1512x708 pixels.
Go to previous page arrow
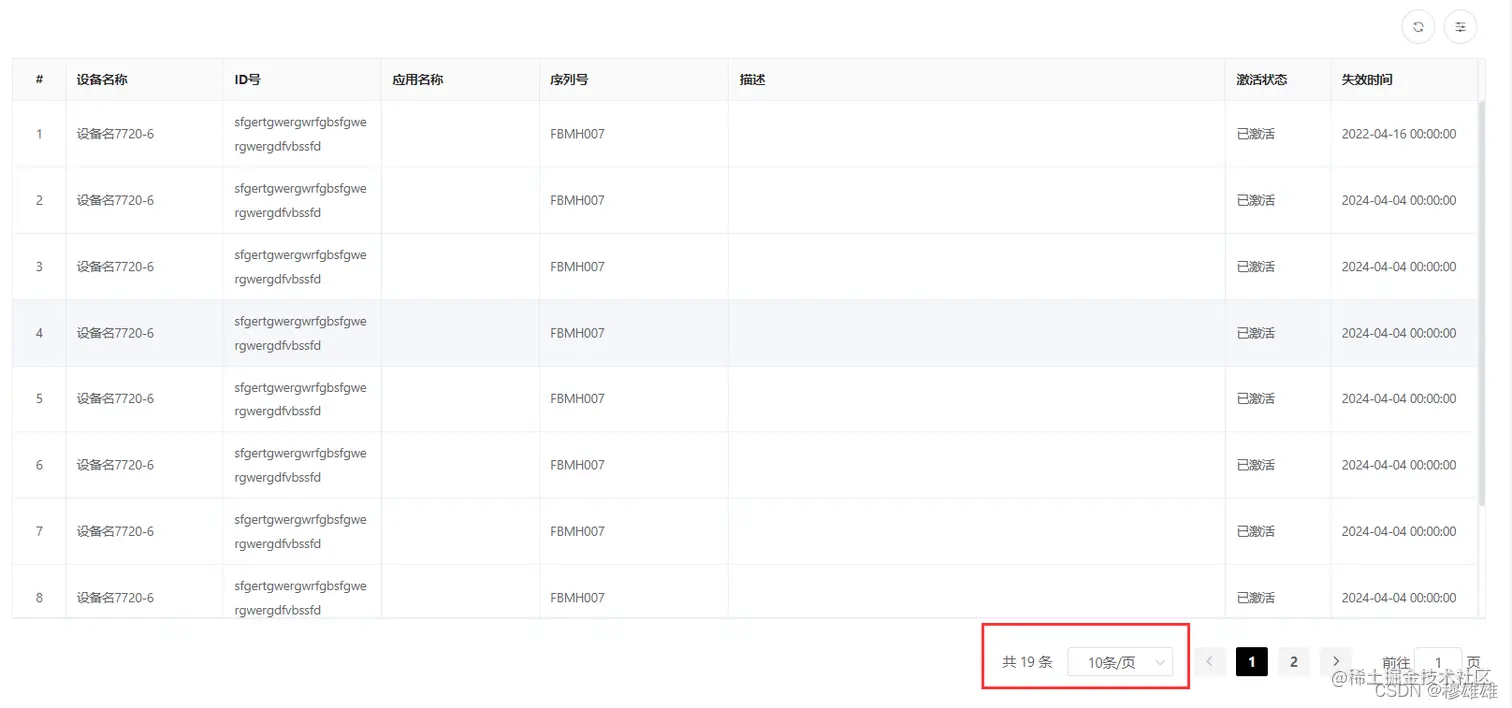(1210, 662)
